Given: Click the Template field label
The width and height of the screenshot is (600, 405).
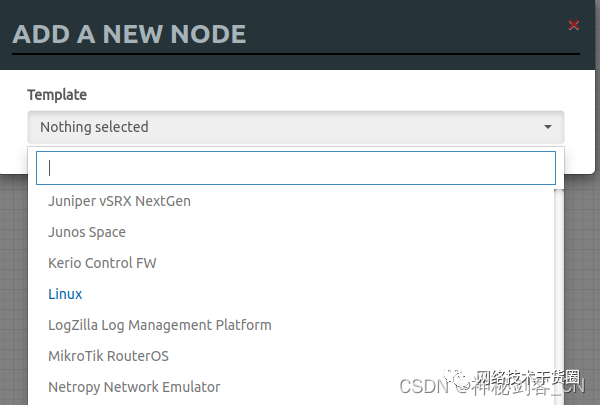Looking at the screenshot, I should pyautogui.click(x=57, y=95).
